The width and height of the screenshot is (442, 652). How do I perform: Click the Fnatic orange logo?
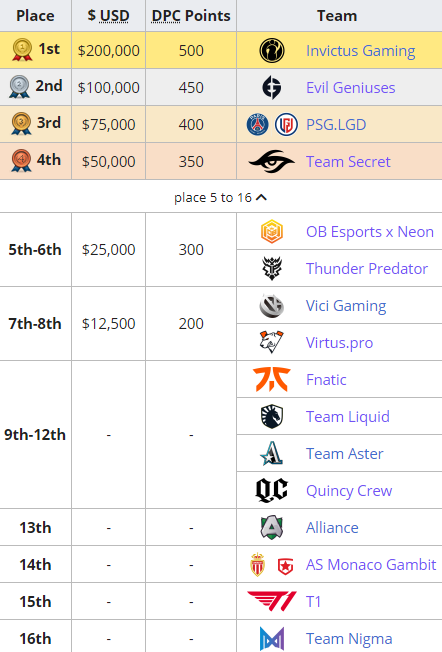point(272,379)
